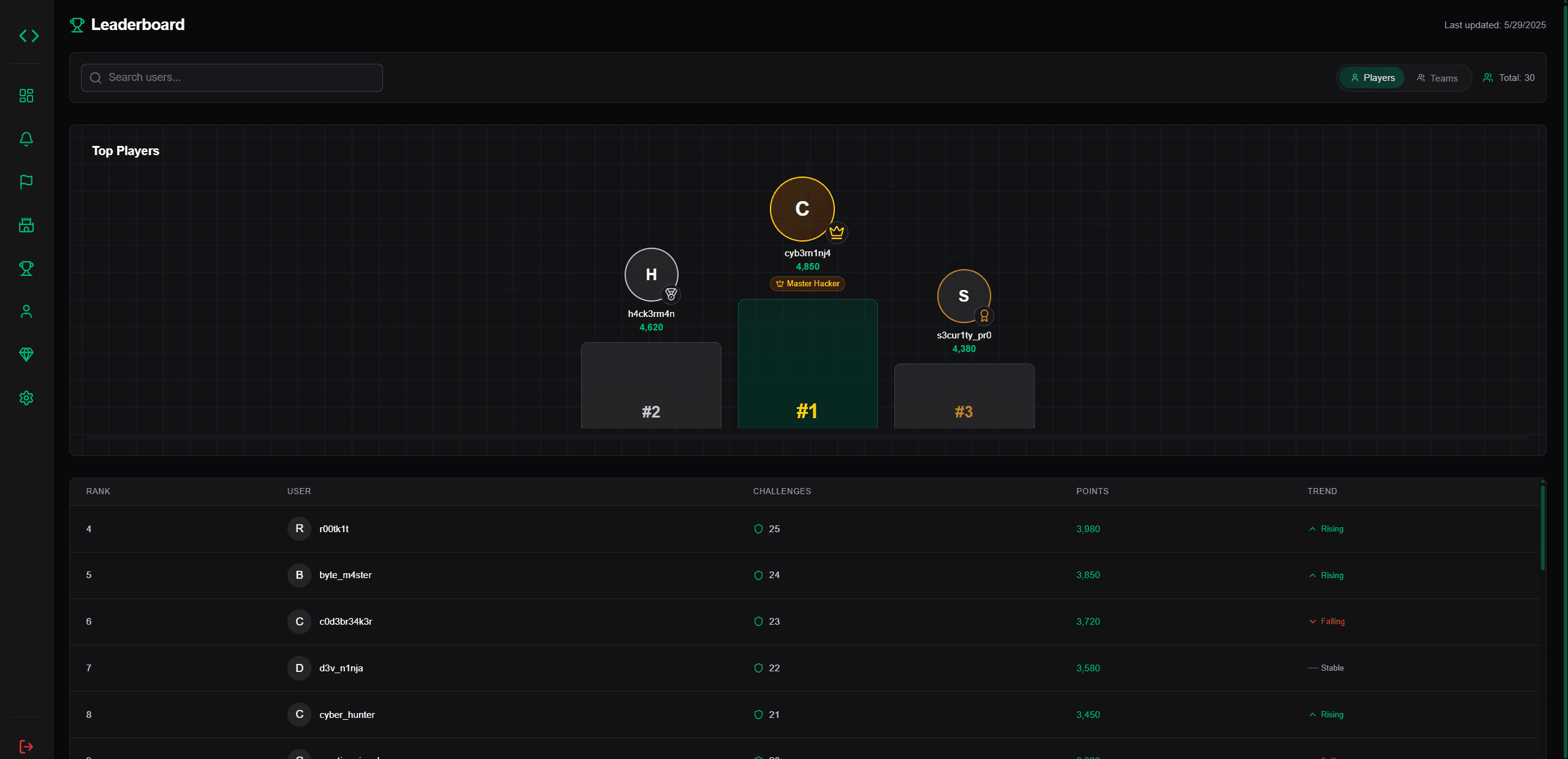Click points value 3,980
The height and width of the screenshot is (759, 1568).
[1088, 529]
